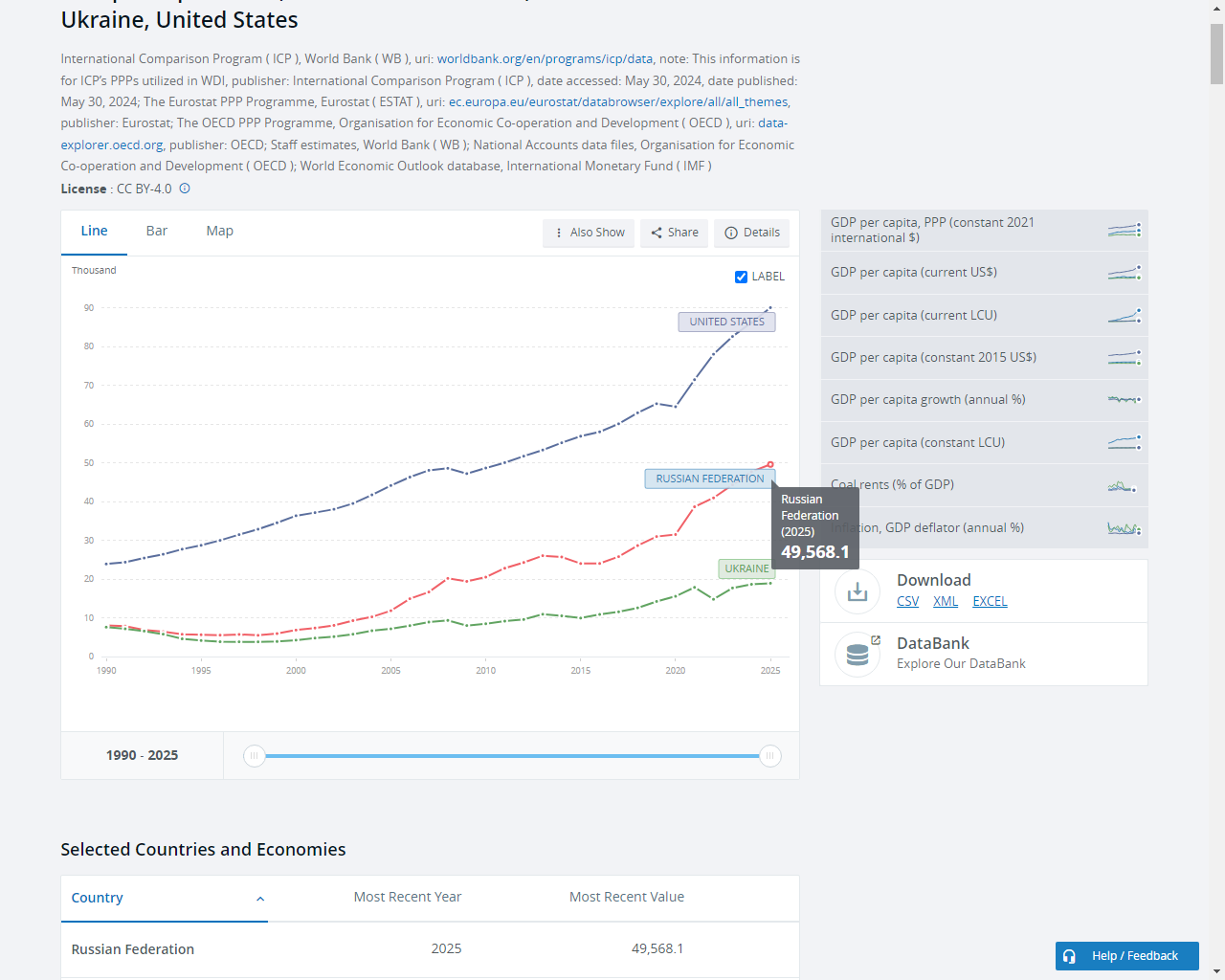This screenshot has width=1225, height=980.
Task: Switch to the Bar chart tab
Action: [157, 231]
